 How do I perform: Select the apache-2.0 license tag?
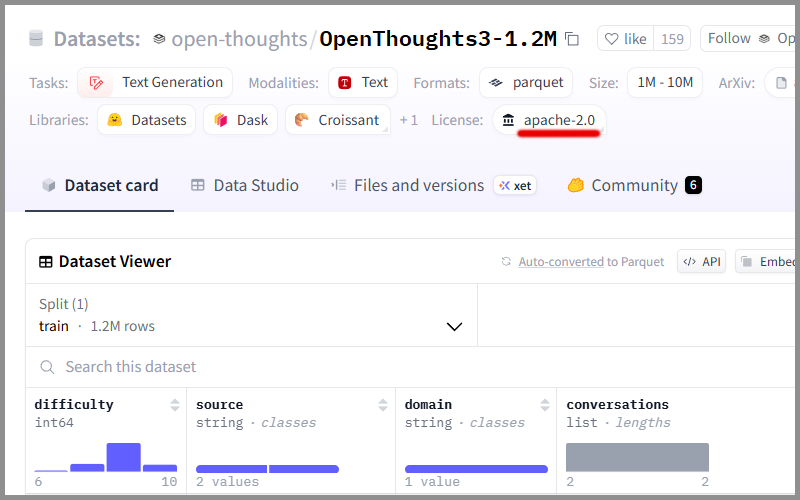(x=549, y=120)
